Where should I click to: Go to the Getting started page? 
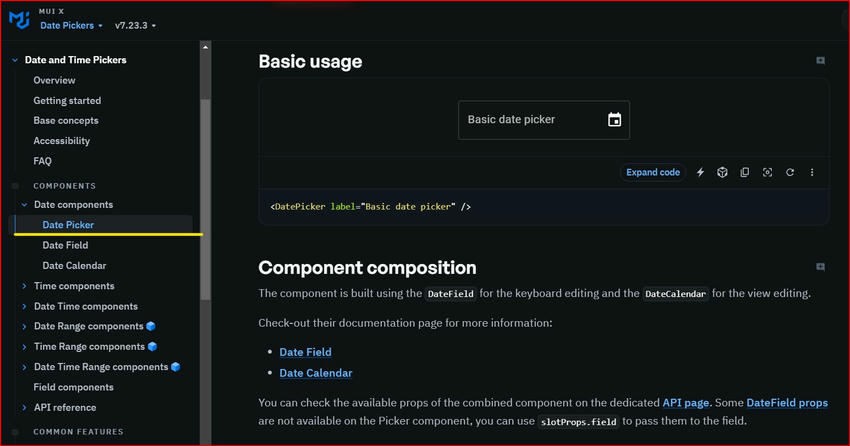67,100
